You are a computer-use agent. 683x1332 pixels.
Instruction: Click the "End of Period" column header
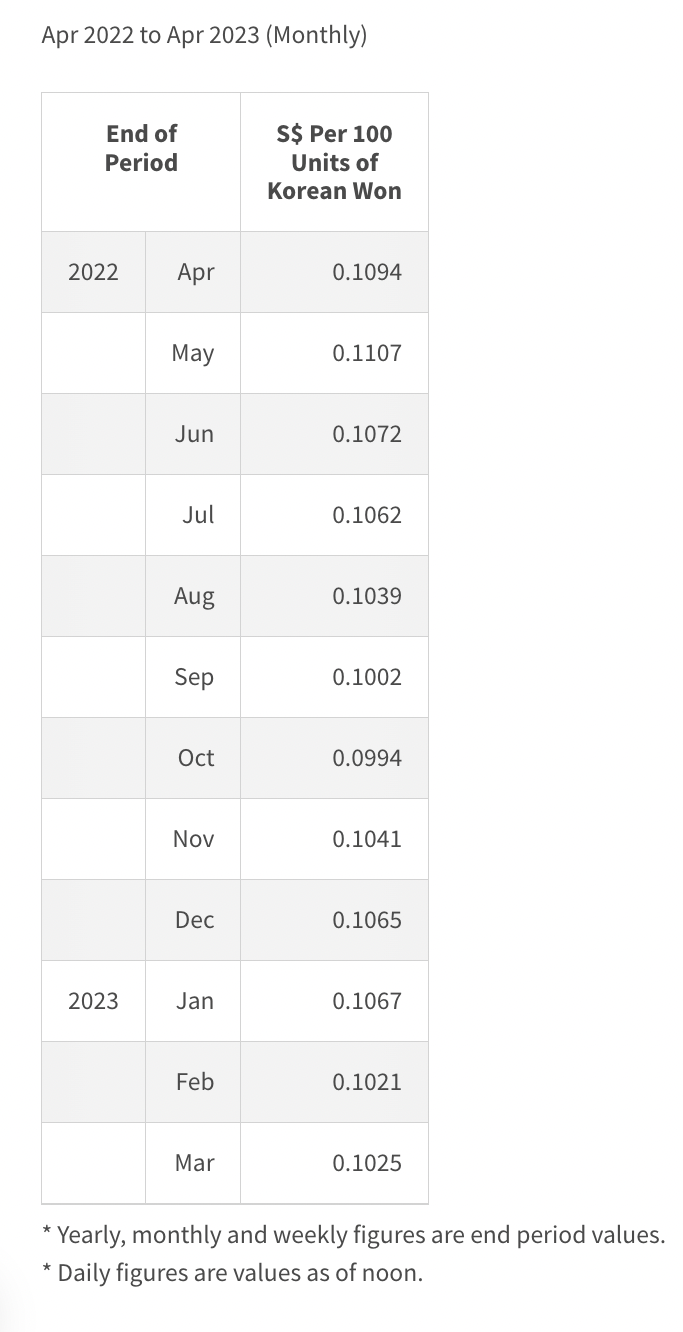[x=141, y=148]
